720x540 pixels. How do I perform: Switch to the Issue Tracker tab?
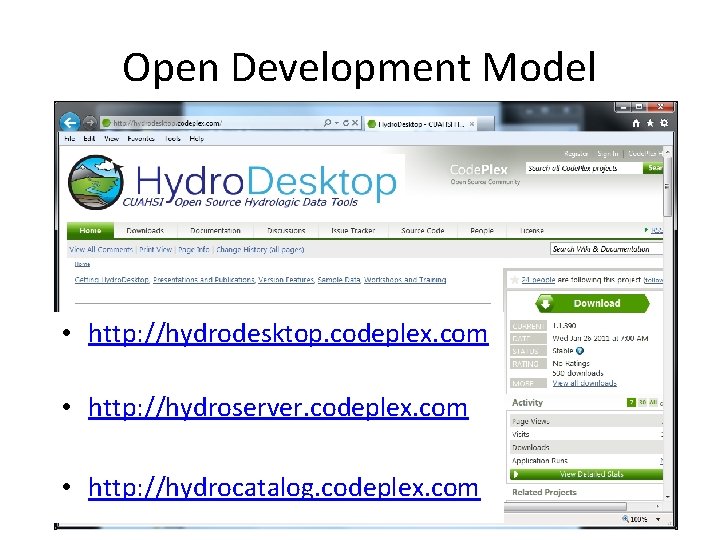(353, 231)
